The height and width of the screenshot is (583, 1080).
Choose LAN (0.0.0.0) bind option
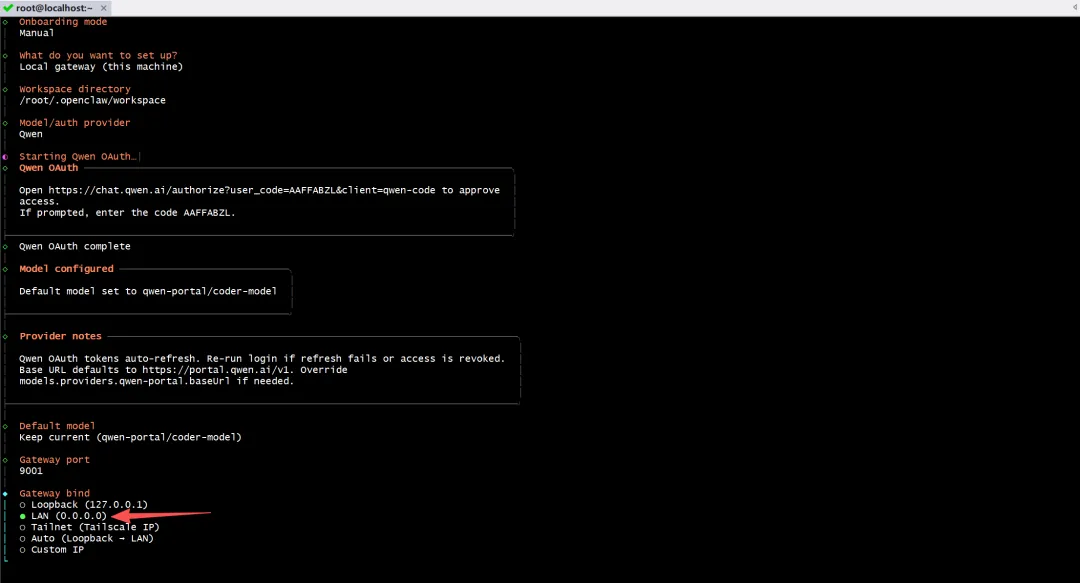(x=63, y=515)
